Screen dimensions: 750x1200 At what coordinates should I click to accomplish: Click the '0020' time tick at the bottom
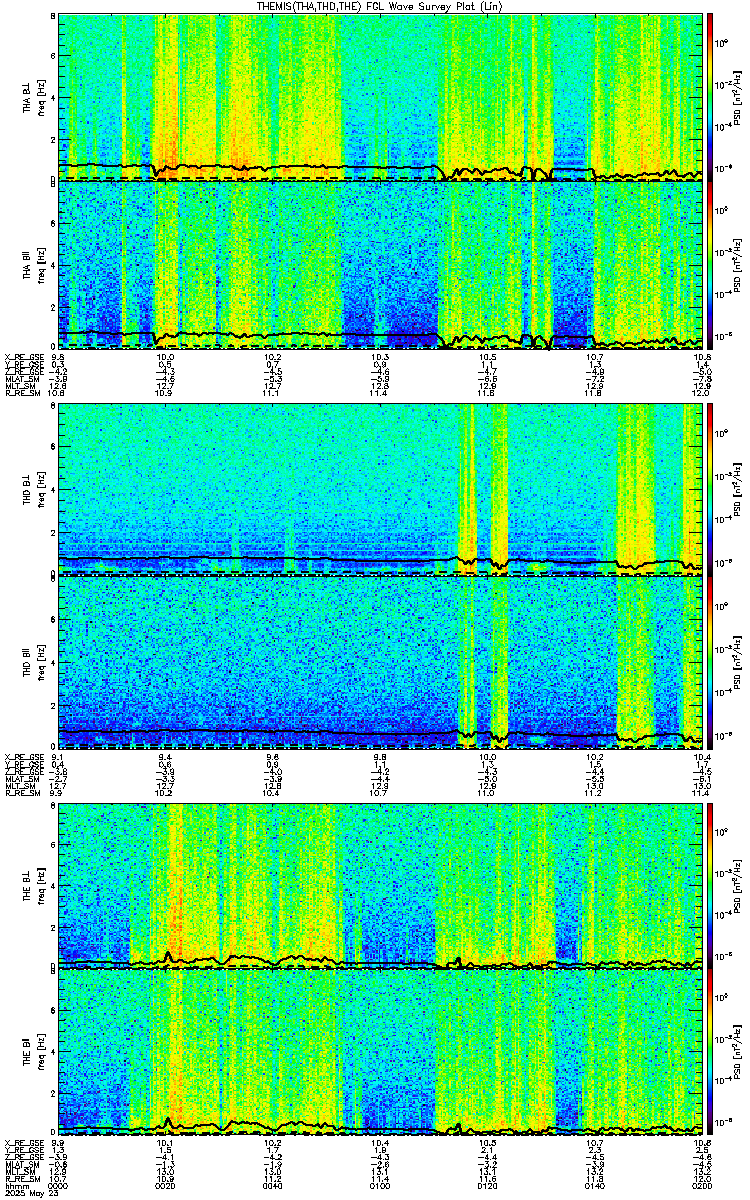tap(166, 1184)
